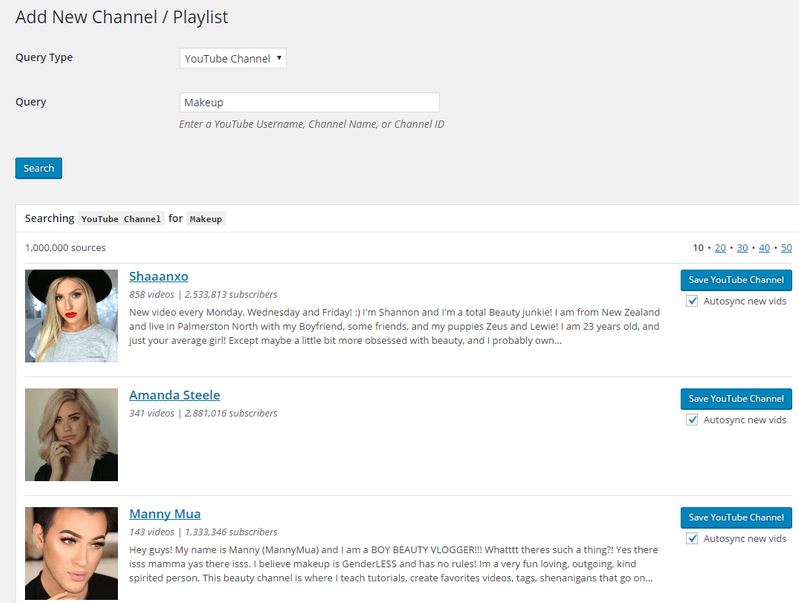This screenshot has height=603, width=799.
Task: Click '858 videos | 2,533,813 subscribers' text
Action: click(x=203, y=295)
